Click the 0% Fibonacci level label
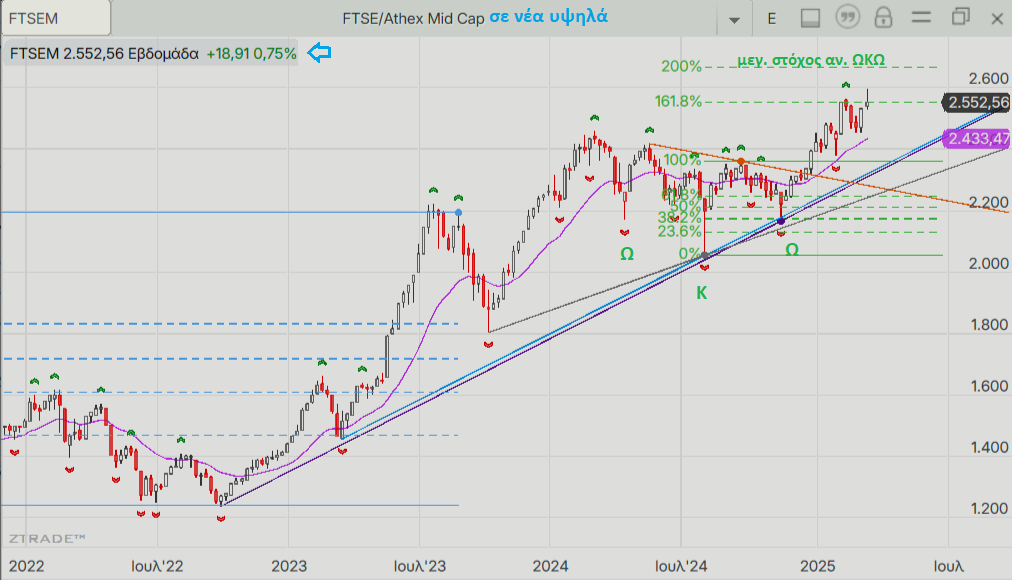Image resolution: width=1012 pixels, height=580 pixels. (689, 253)
